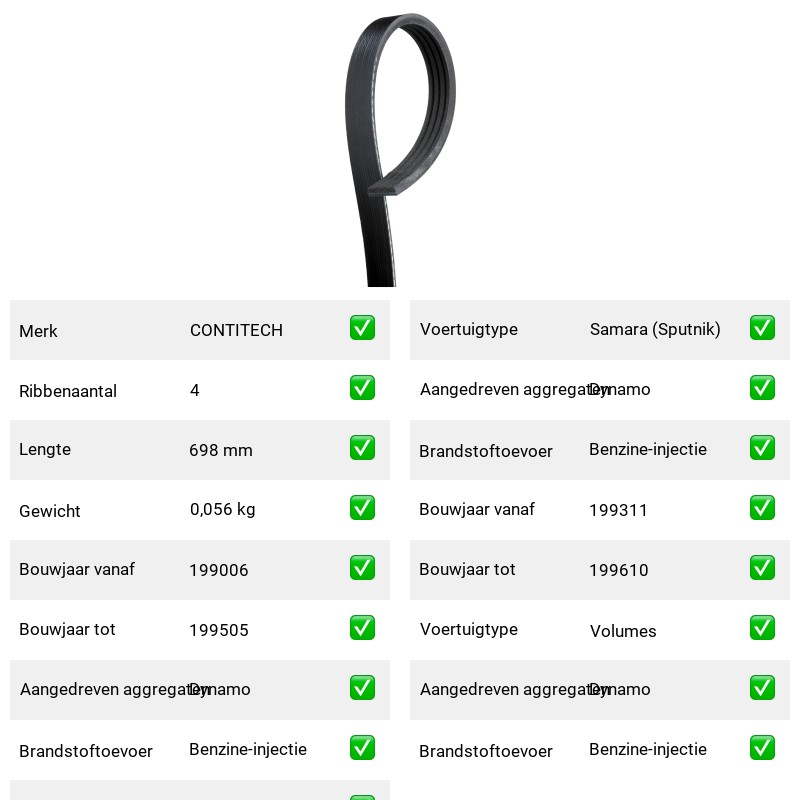Click checkmark for Samara (Sputnik) Voertuigtype
The width and height of the screenshot is (800, 800).
tap(762, 328)
